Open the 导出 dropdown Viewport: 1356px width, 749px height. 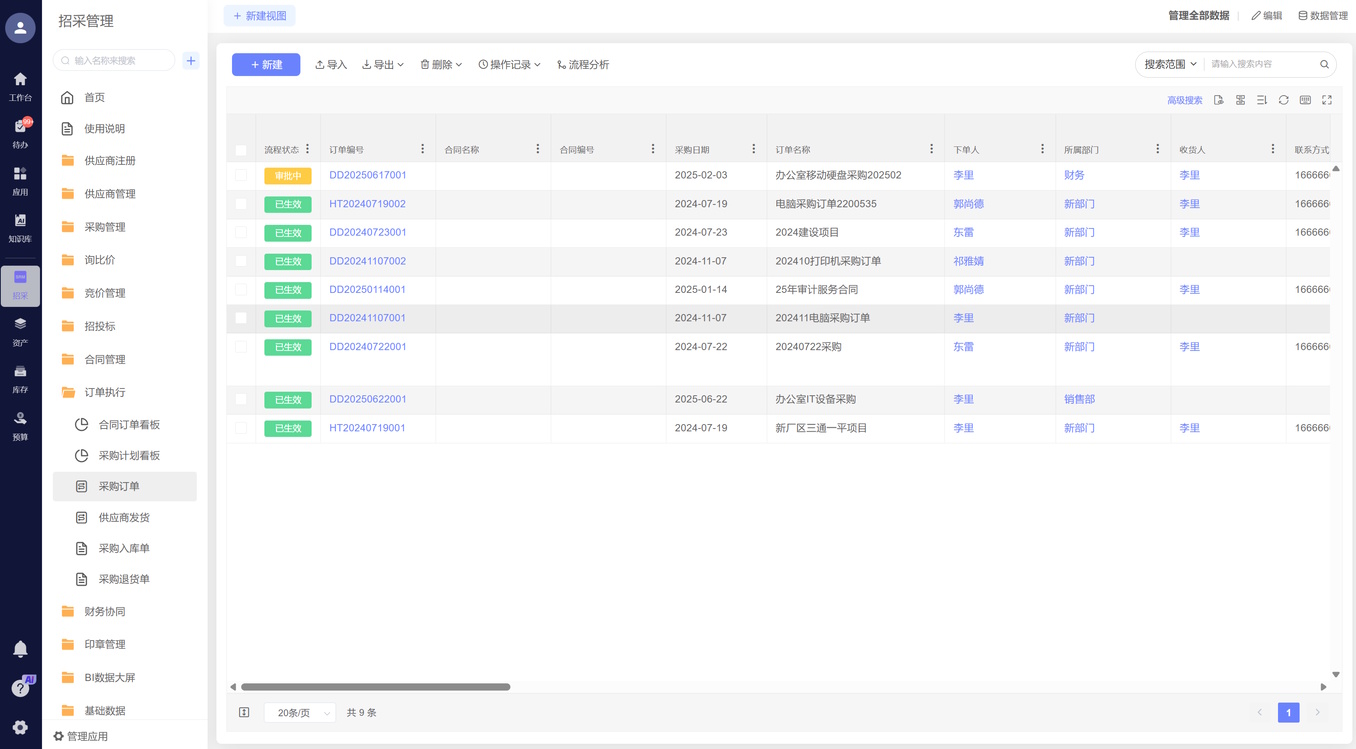(x=383, y=65)
